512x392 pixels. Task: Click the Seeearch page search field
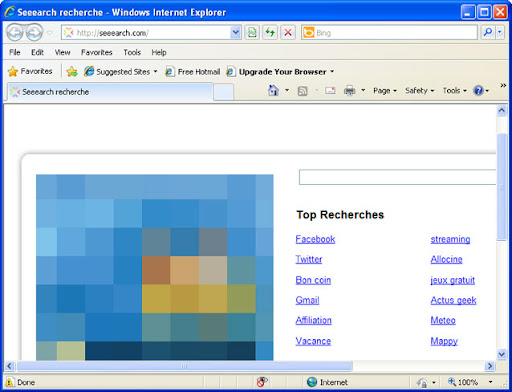(397, 177)
